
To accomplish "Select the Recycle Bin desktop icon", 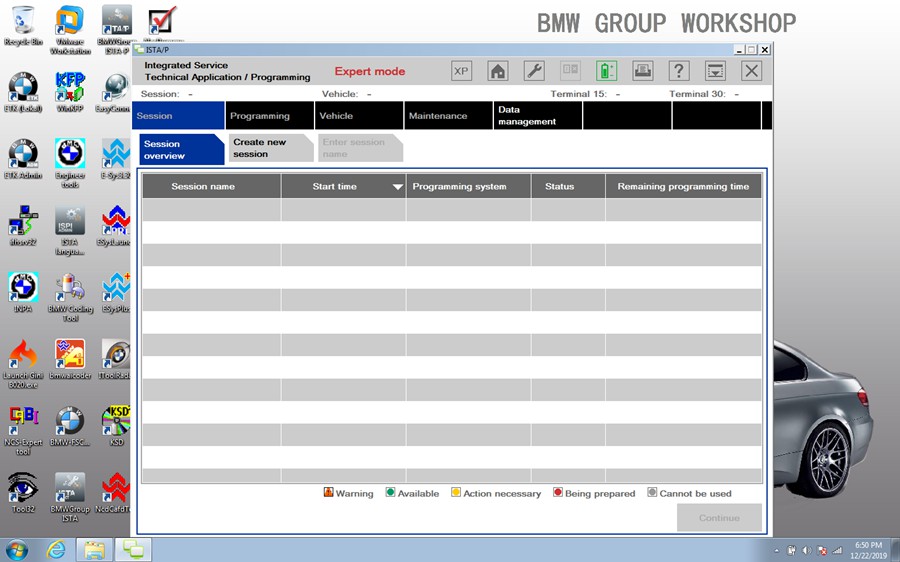I will pos(23,26).
